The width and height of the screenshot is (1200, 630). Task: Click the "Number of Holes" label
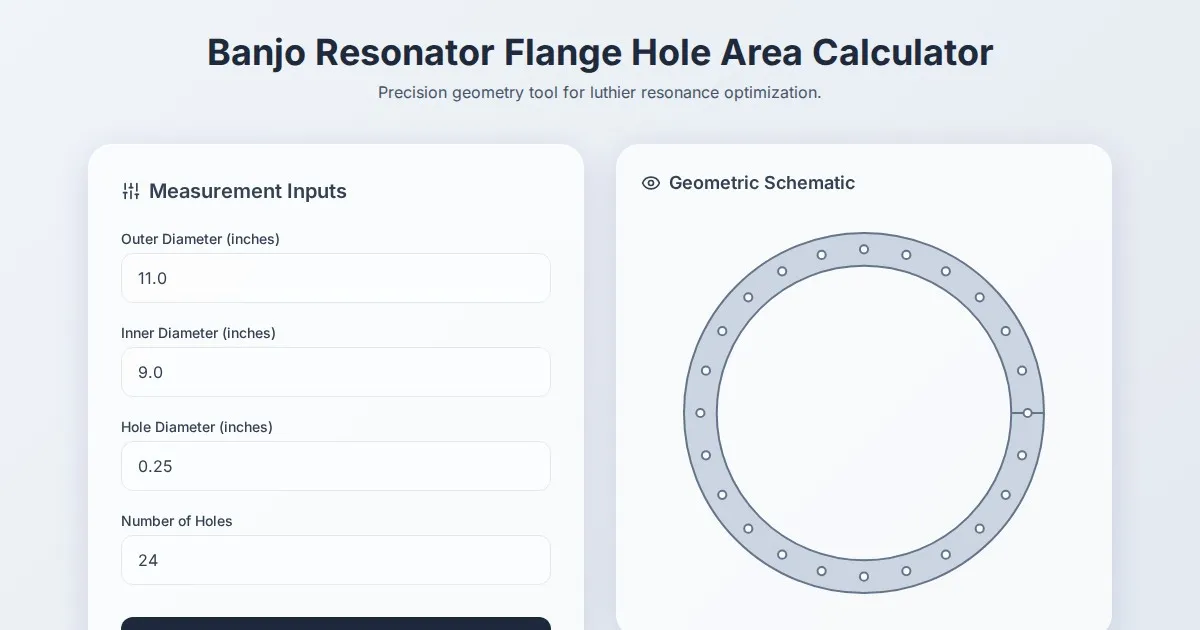click(x=177, y=521)
